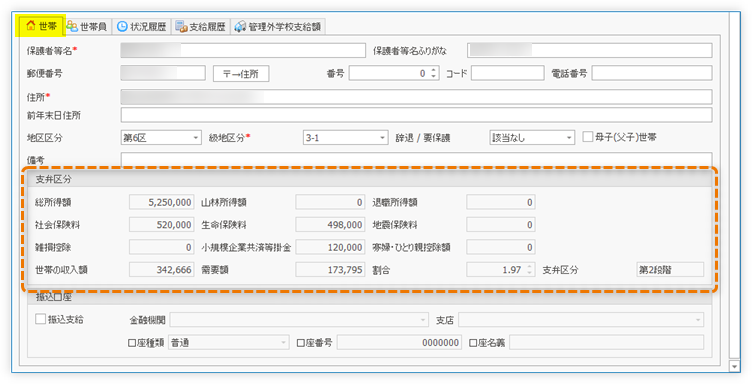Click the 口座番号 field showing 0000000
The height and width of the screenshot is (384, 752).
coord(400,343)
